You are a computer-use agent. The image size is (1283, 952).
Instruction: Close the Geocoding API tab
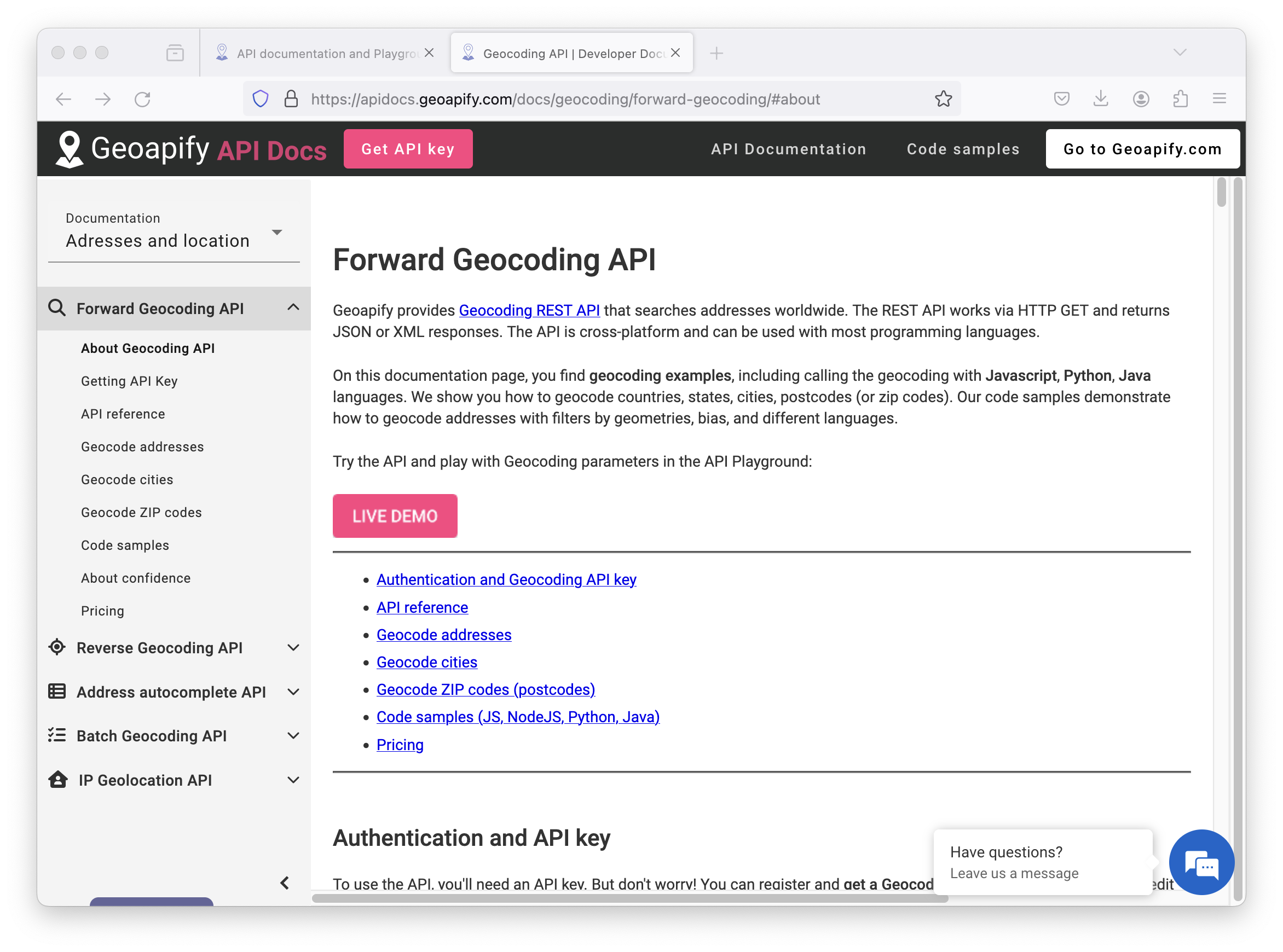coord(675,53)
